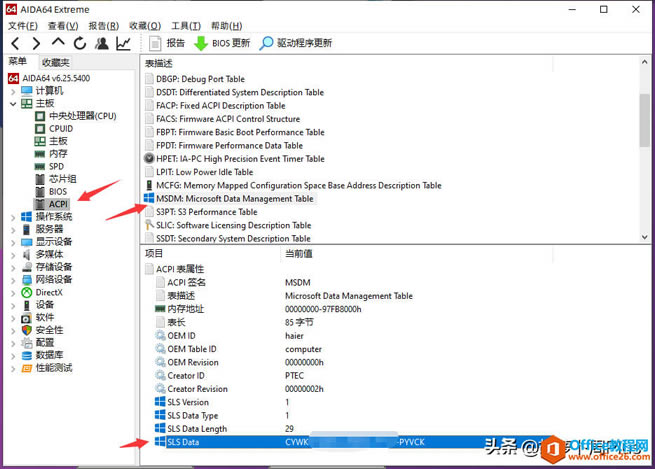Expand the 服务器 tree node
This screenshot has height=469, width=655.
pos(13,230)
